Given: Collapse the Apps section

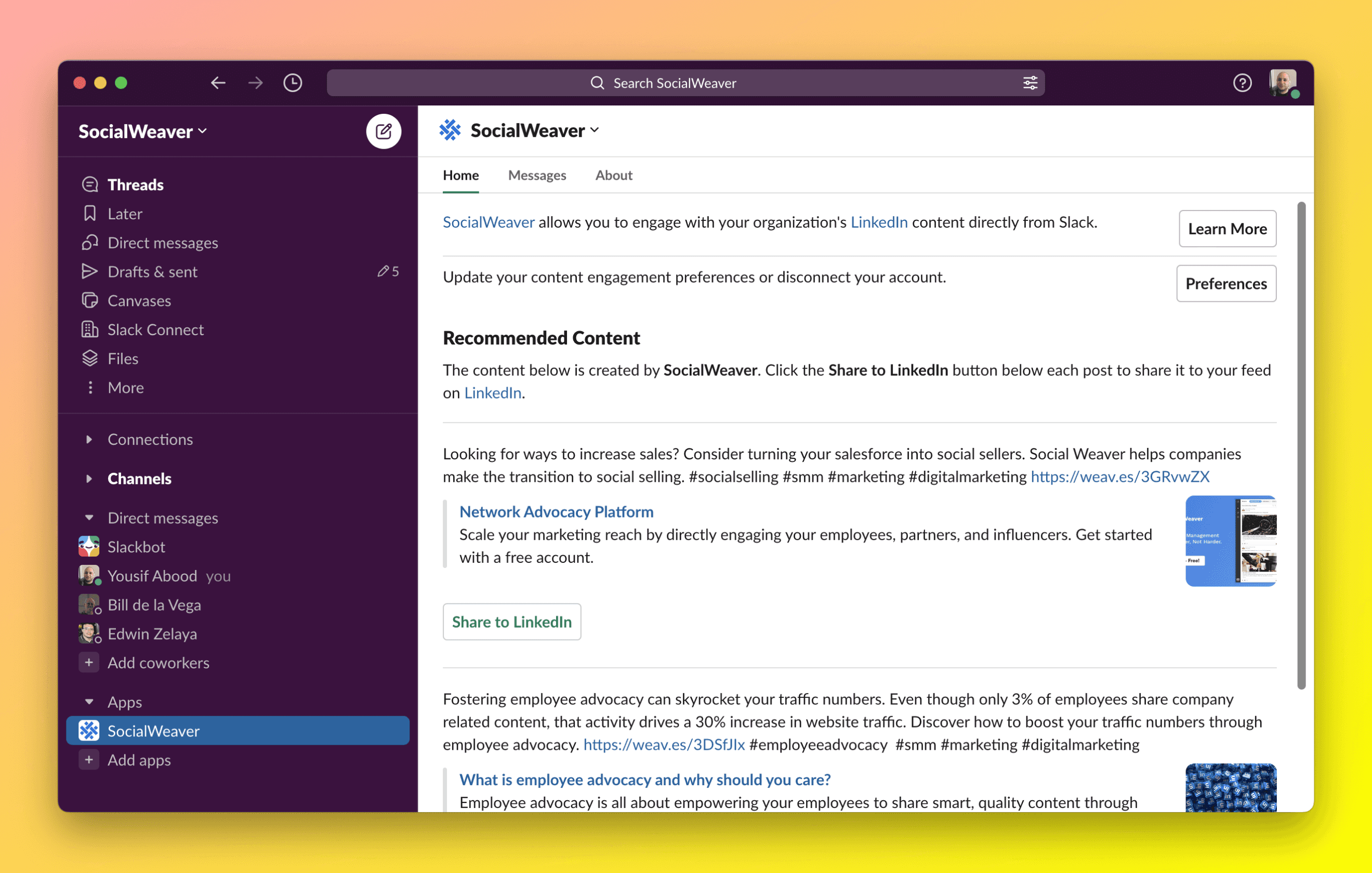Looking at the screenshot, I should (x=89, y=702).
